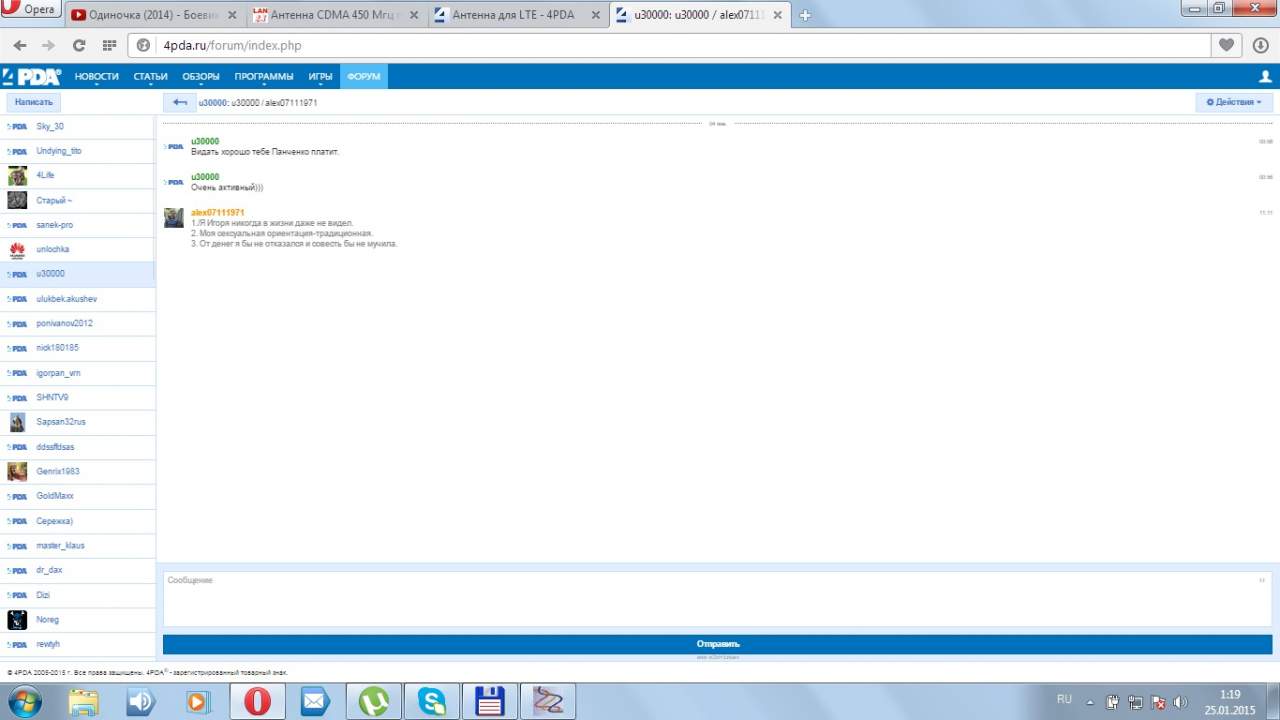Click the Сообщение message input field
This screenshot has height=720, width=1280.
pos(717,599)
